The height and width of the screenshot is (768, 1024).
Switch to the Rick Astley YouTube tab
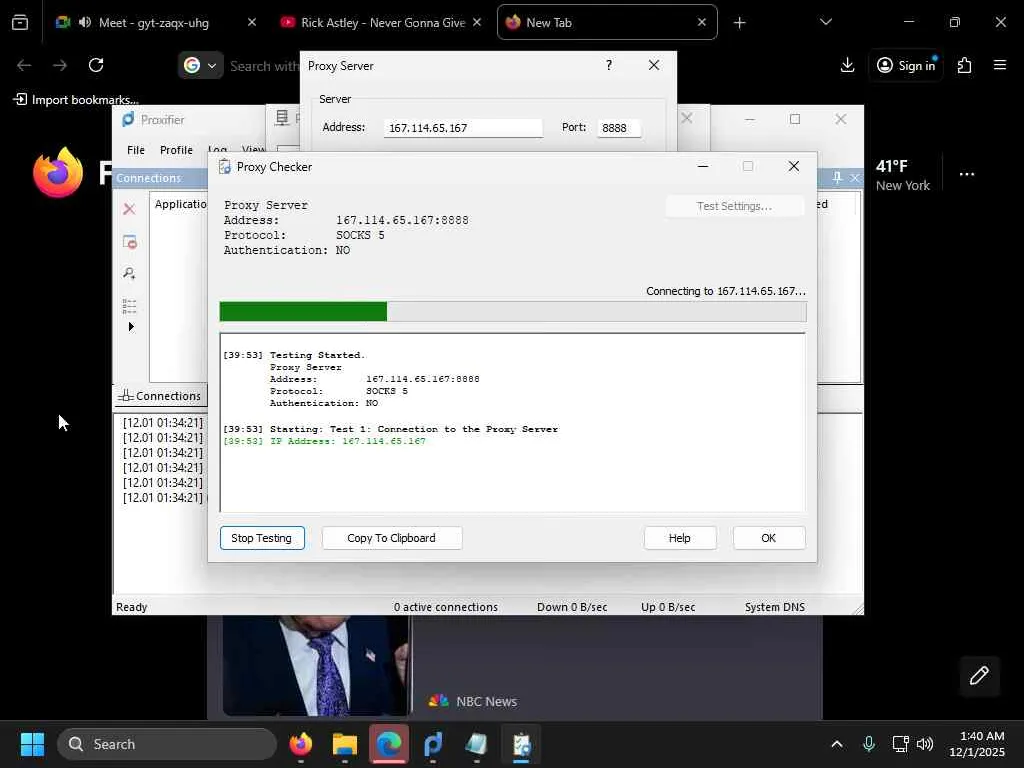coord(382,22)
